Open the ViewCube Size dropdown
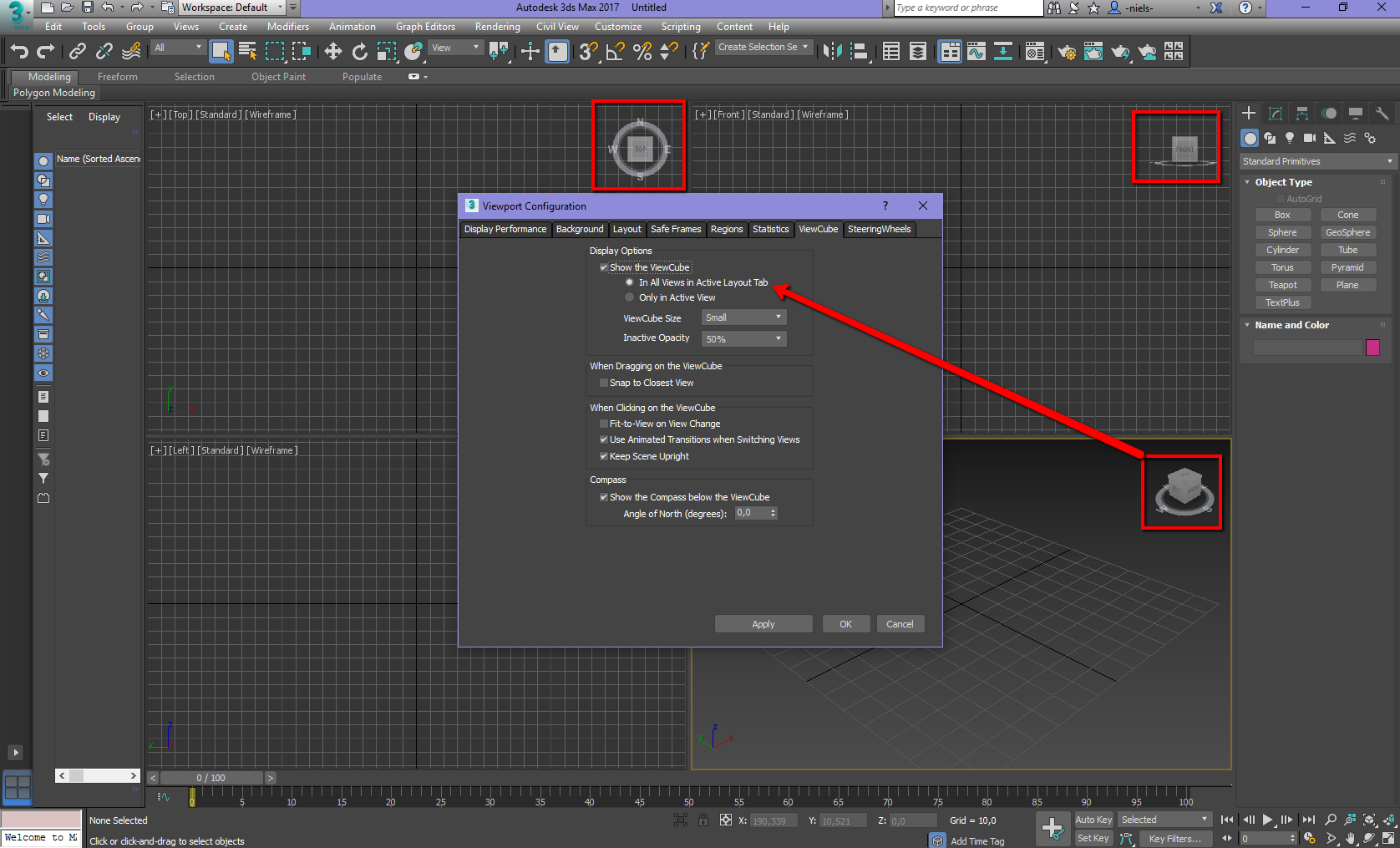 (x=743, y=317)
